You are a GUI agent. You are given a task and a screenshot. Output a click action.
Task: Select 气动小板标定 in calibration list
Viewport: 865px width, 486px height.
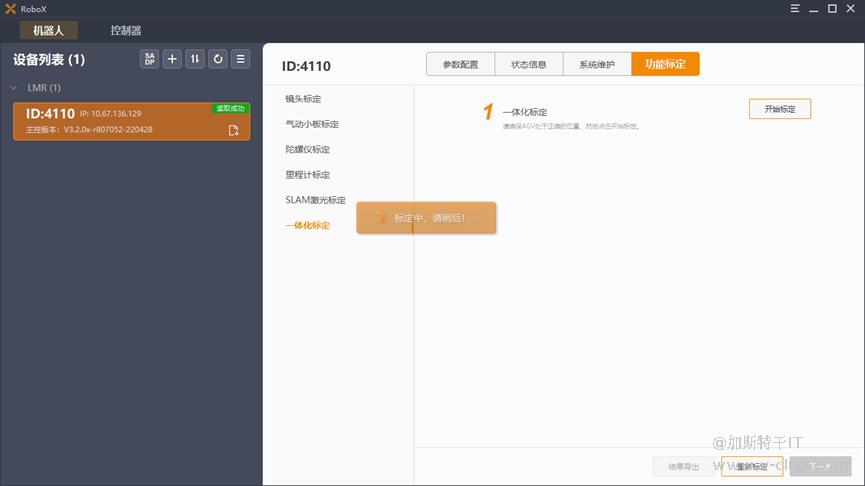pos(312,124)
